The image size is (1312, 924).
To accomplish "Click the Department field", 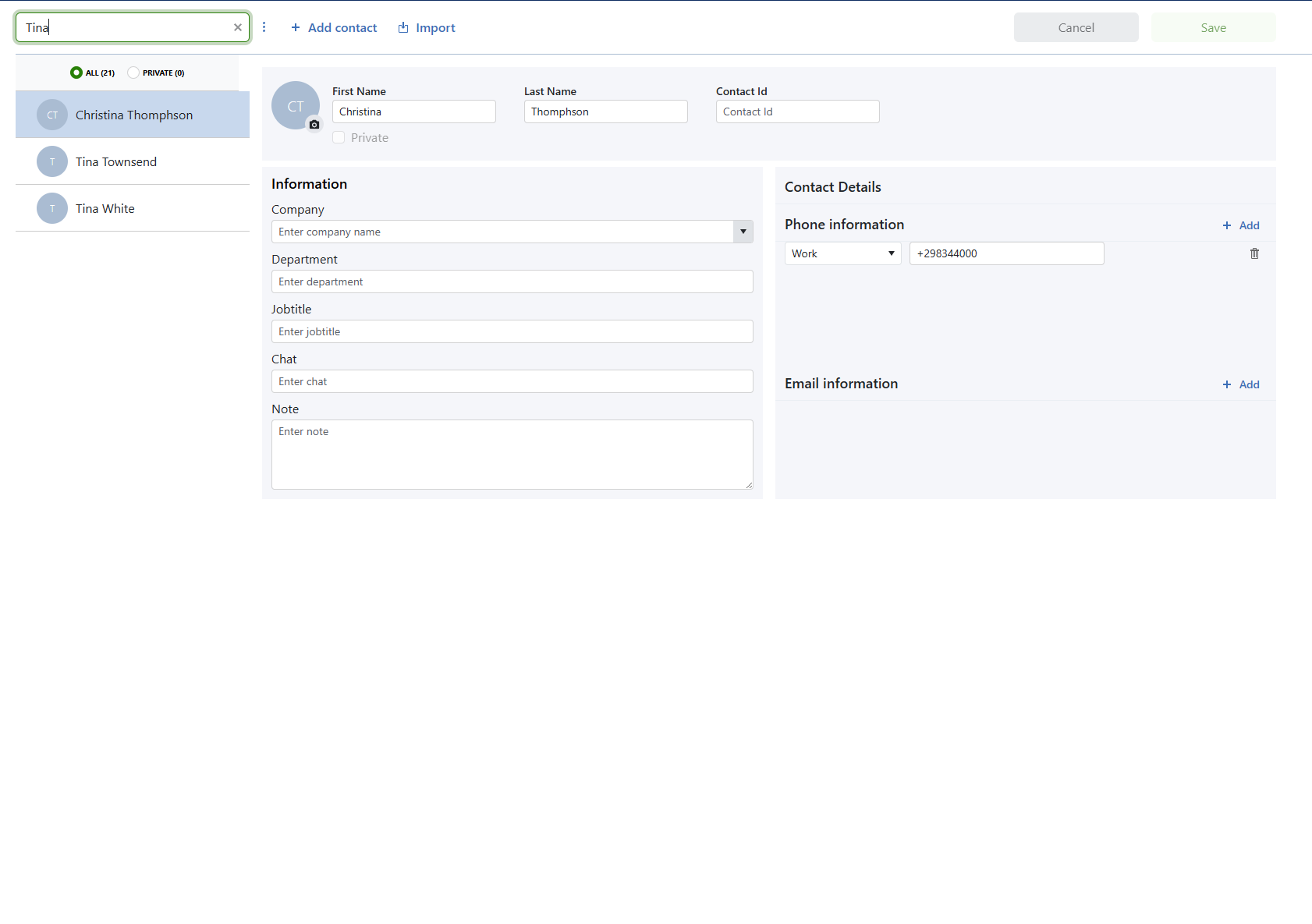I will point(512,281).
